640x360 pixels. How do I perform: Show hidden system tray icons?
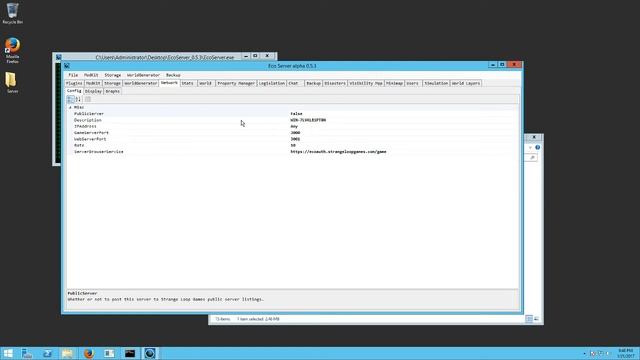tap(584, 353)
